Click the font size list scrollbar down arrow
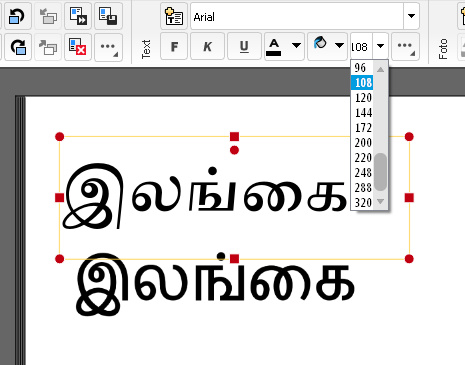 click(380, 201)
